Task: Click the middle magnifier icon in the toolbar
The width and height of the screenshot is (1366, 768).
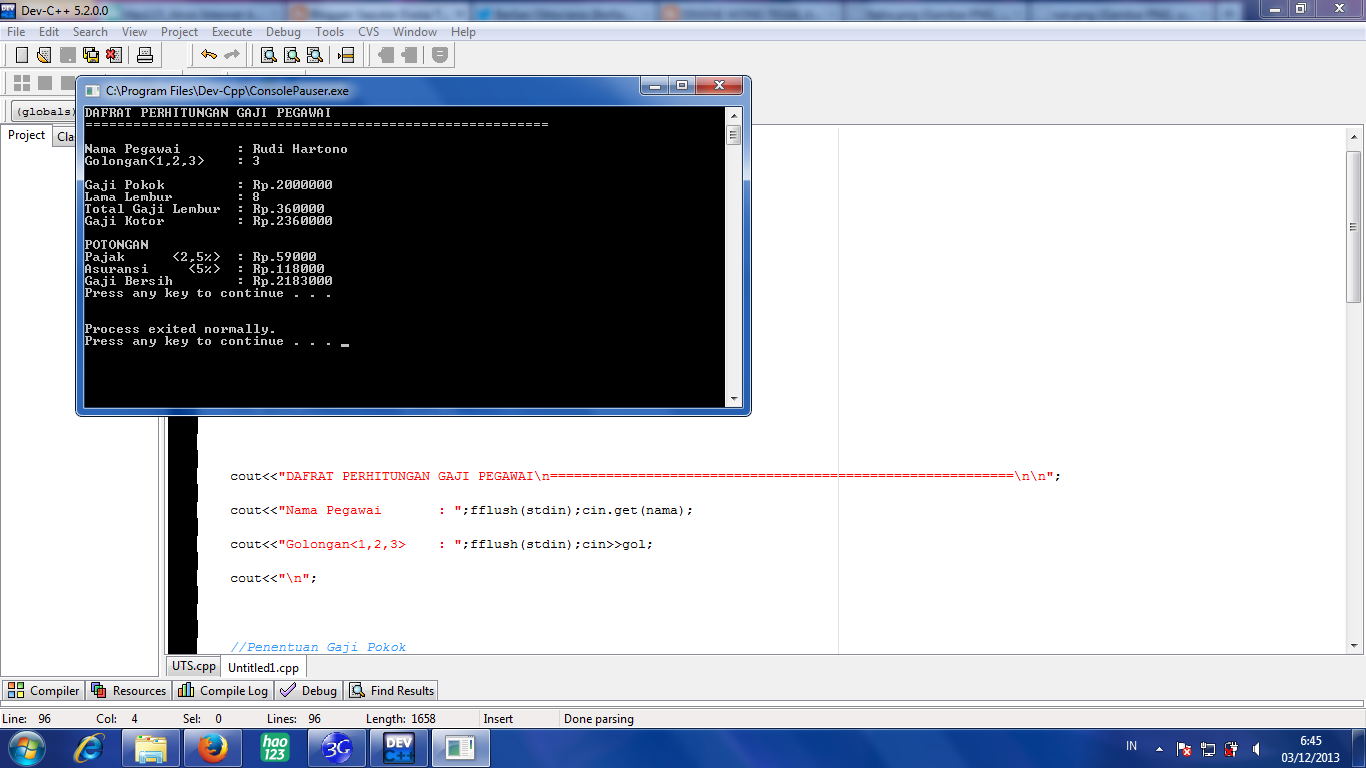Action: click(x=292, y=55)
